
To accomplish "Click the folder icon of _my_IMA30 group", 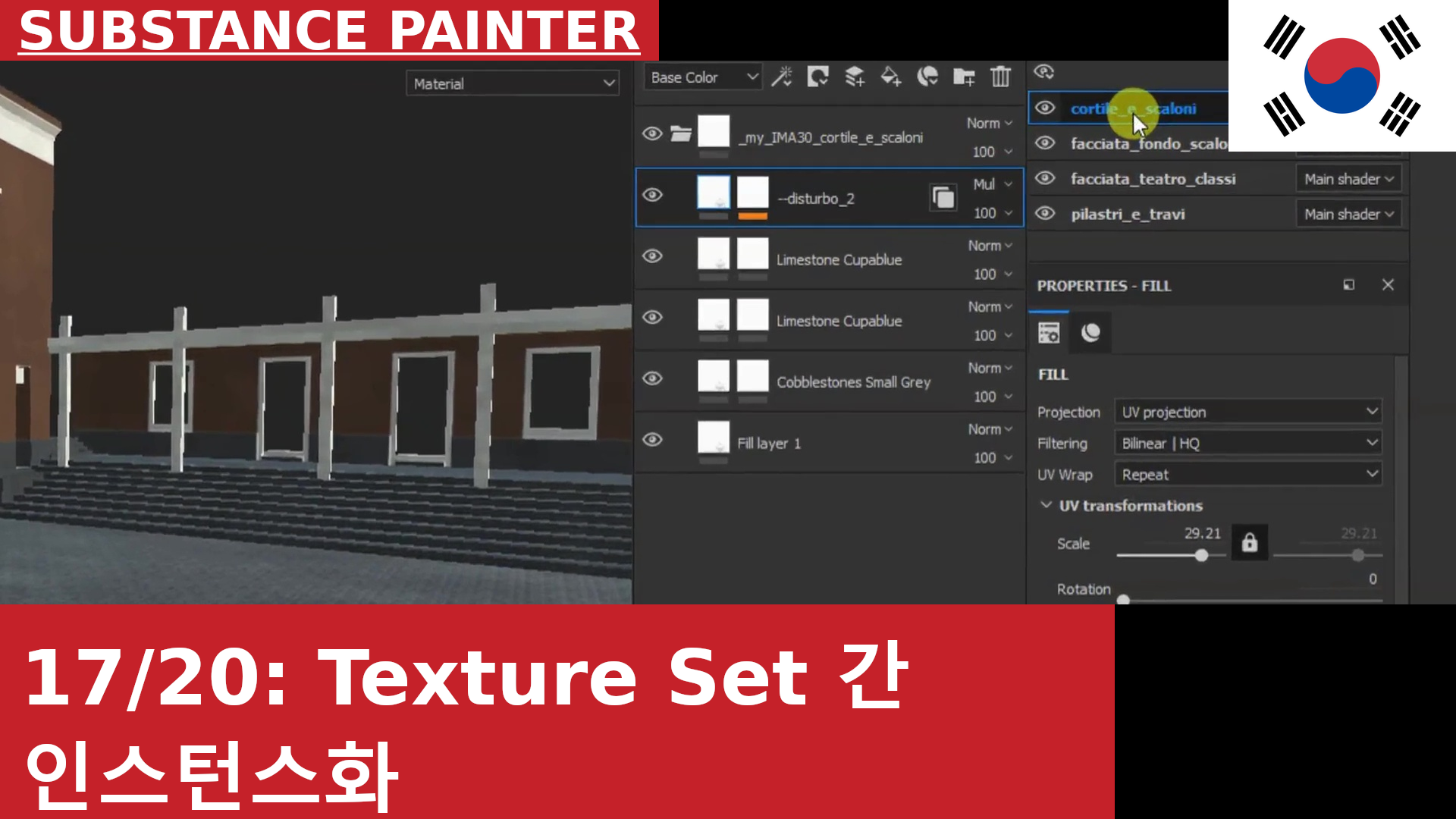I will pyautogui.click(x=681, y=134).
